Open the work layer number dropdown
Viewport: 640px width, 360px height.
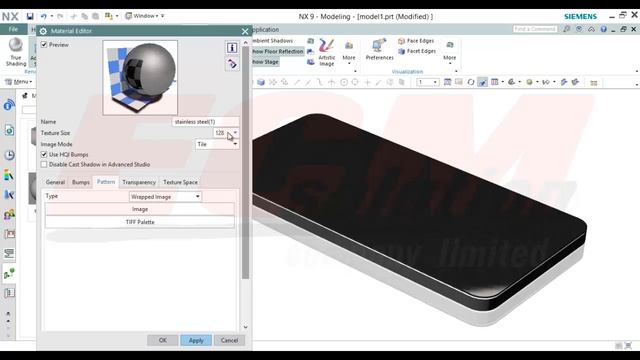coord(427,82)
